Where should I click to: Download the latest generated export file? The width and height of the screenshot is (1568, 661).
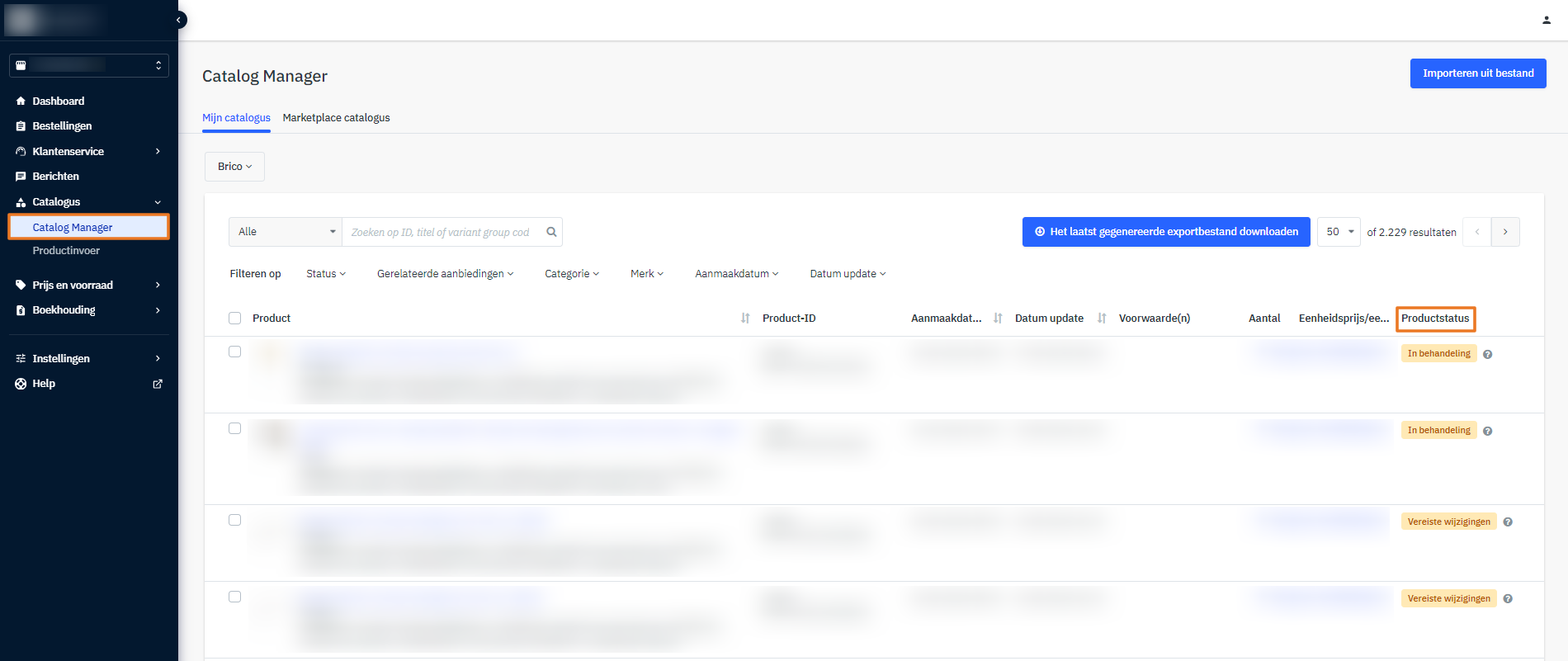(1165, 232)
